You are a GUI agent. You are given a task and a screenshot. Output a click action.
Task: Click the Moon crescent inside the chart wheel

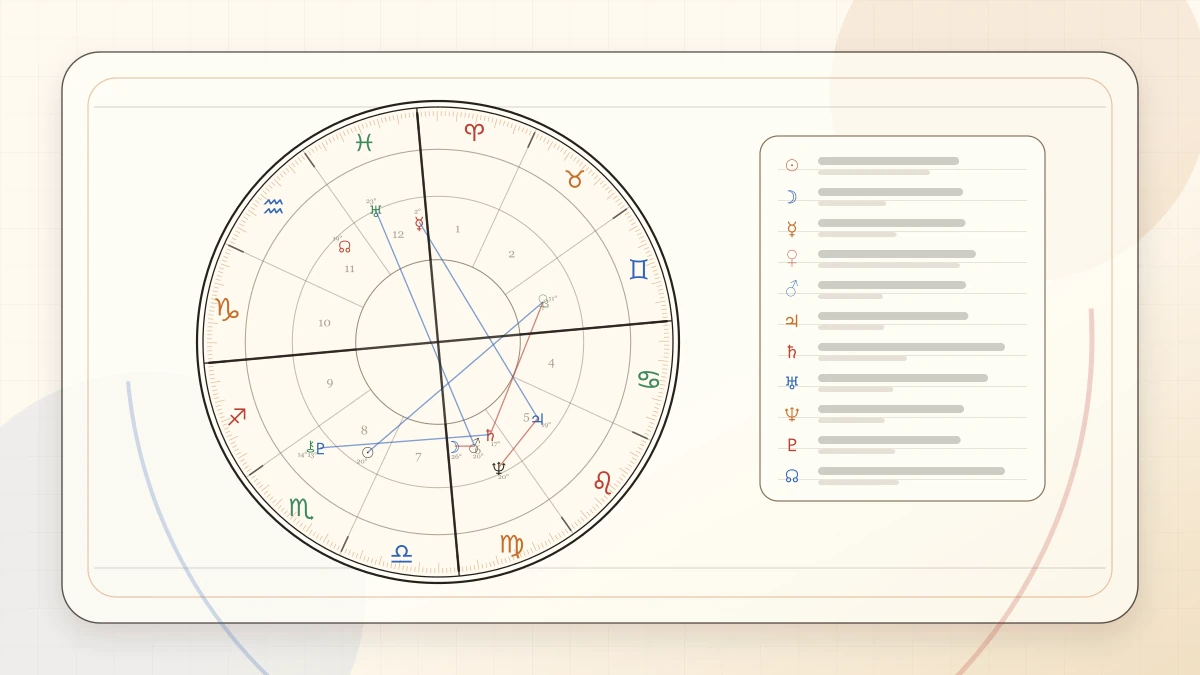(x=454, y=447)
